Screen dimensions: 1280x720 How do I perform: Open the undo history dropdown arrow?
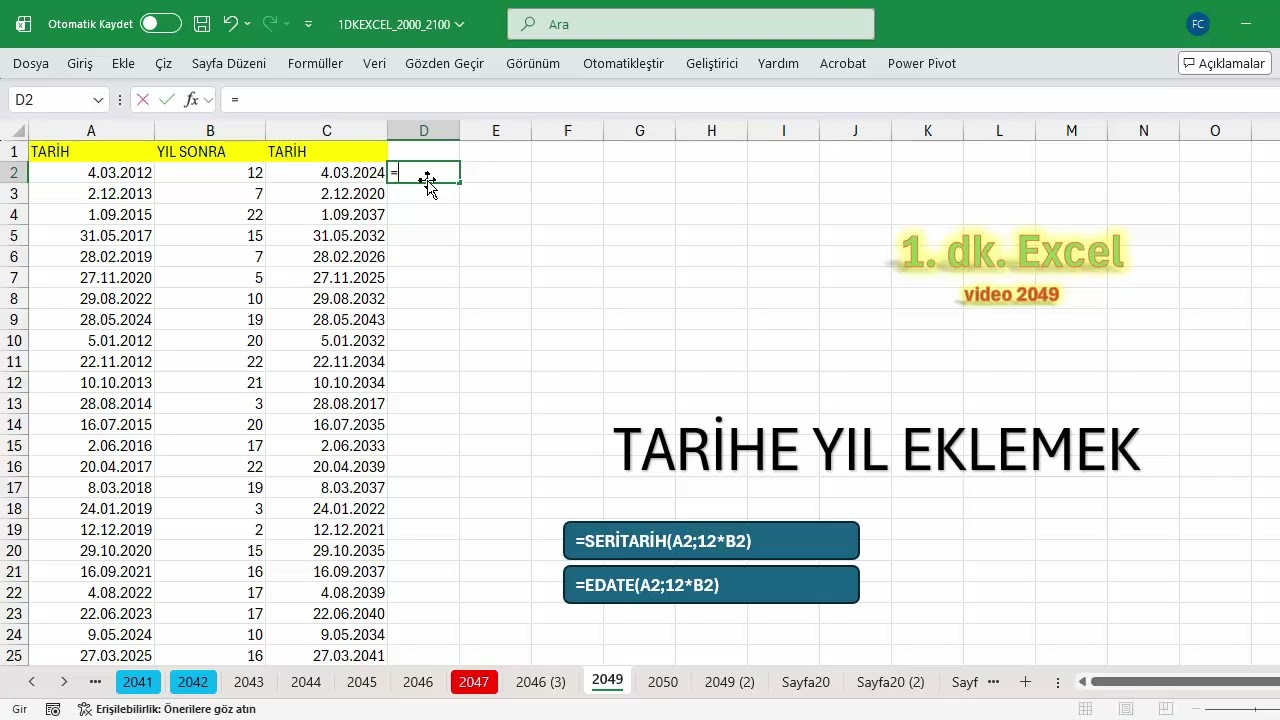pyautogui.click(x=248, y=23)
